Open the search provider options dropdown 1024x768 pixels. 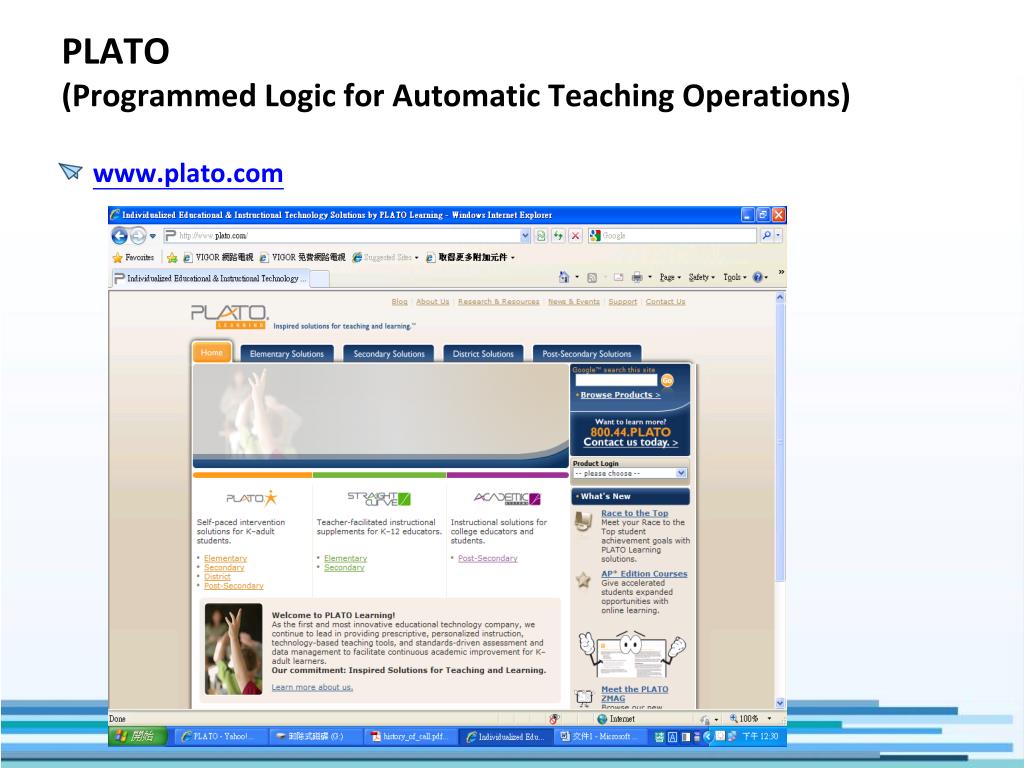click(778, 236)
